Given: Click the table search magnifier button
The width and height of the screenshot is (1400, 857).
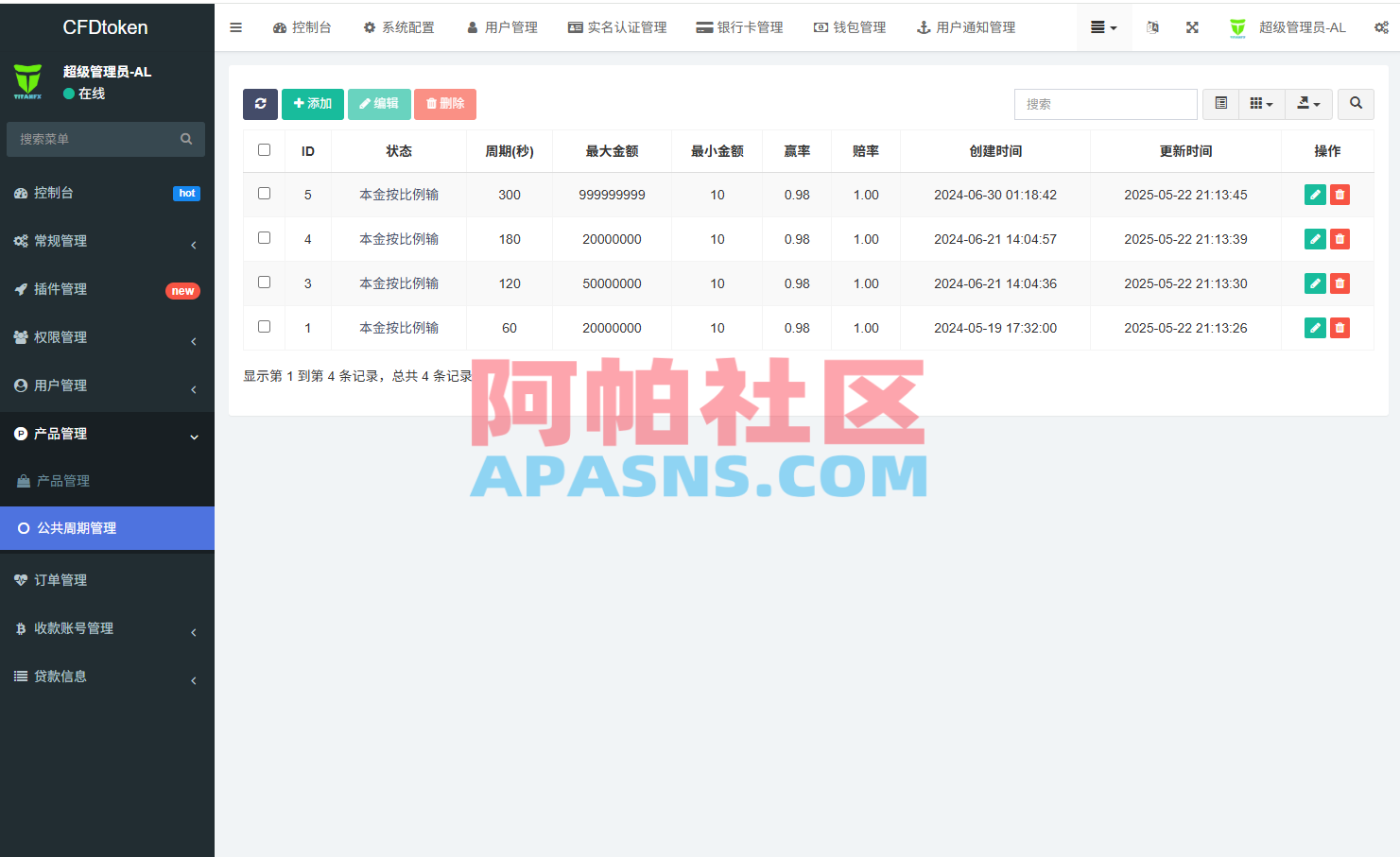Looking at the screenshot, I should 1356,104.
